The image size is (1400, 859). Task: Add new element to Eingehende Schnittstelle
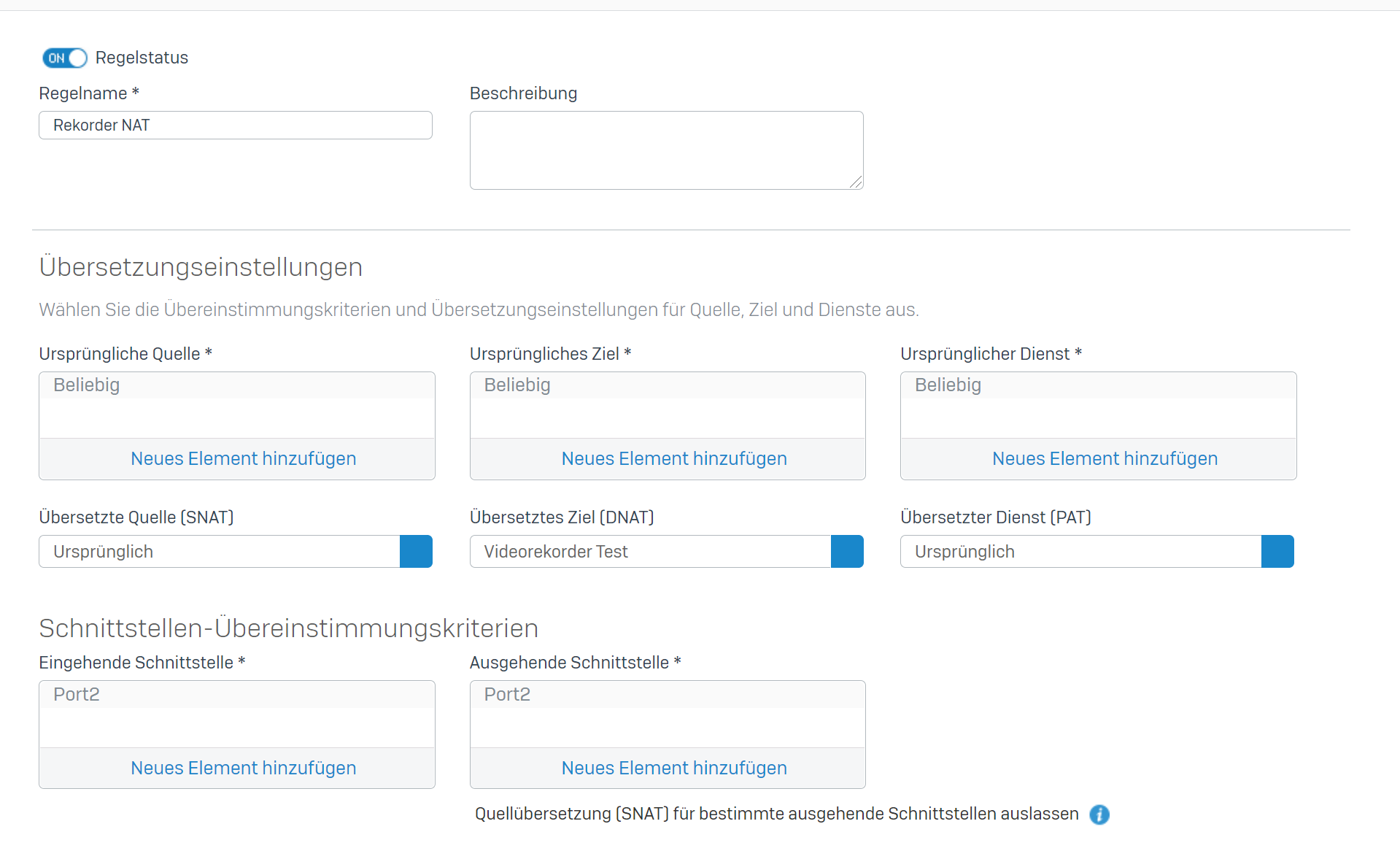(243, 768)
